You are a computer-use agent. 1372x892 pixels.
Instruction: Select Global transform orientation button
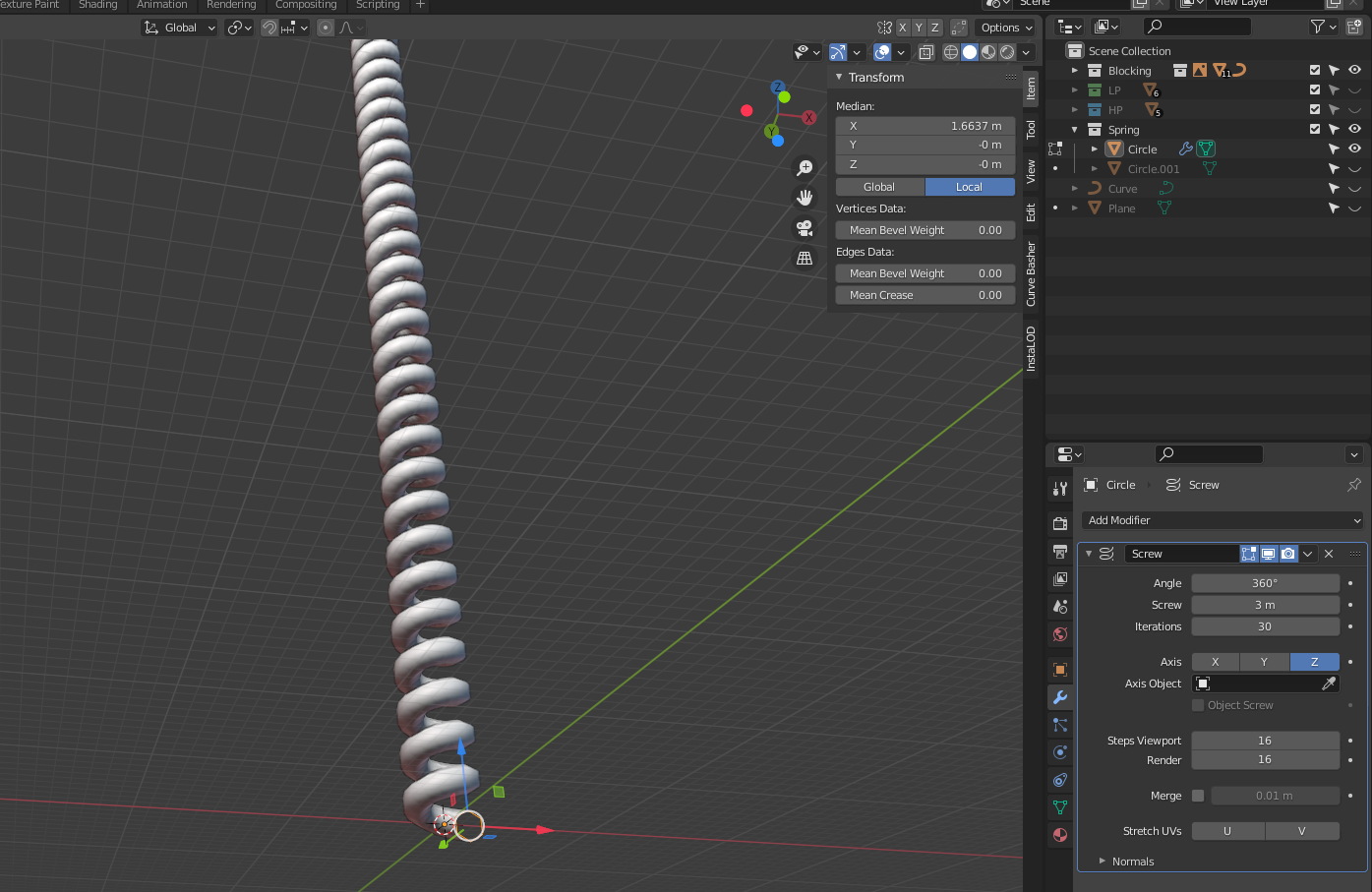(879, 187)
